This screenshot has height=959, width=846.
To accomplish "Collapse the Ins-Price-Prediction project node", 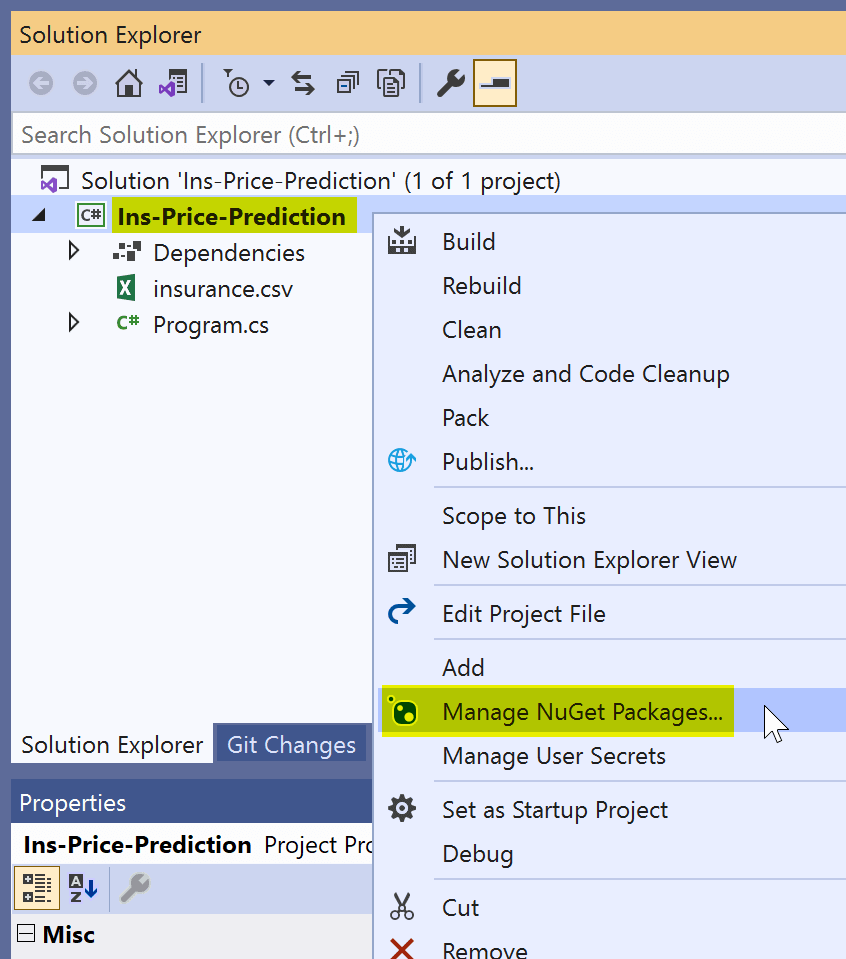I will pyautogui.click(x=39, y=215).
